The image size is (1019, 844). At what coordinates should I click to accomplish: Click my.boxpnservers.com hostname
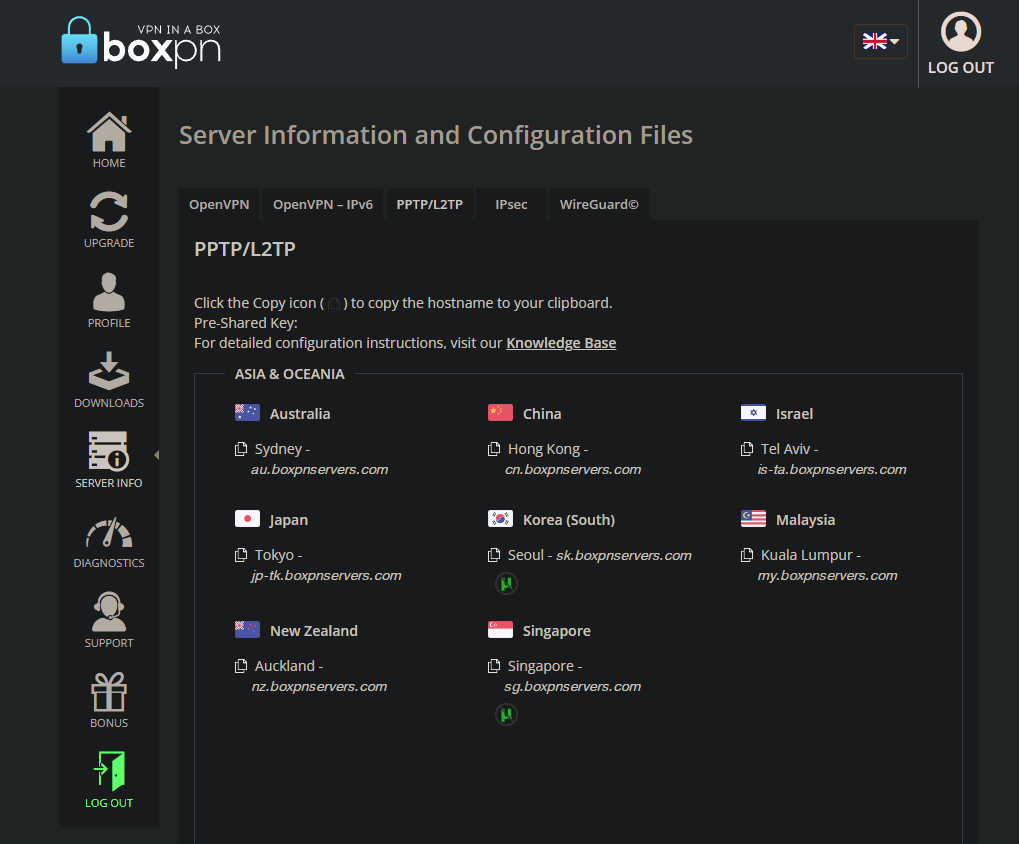point(827,575)
